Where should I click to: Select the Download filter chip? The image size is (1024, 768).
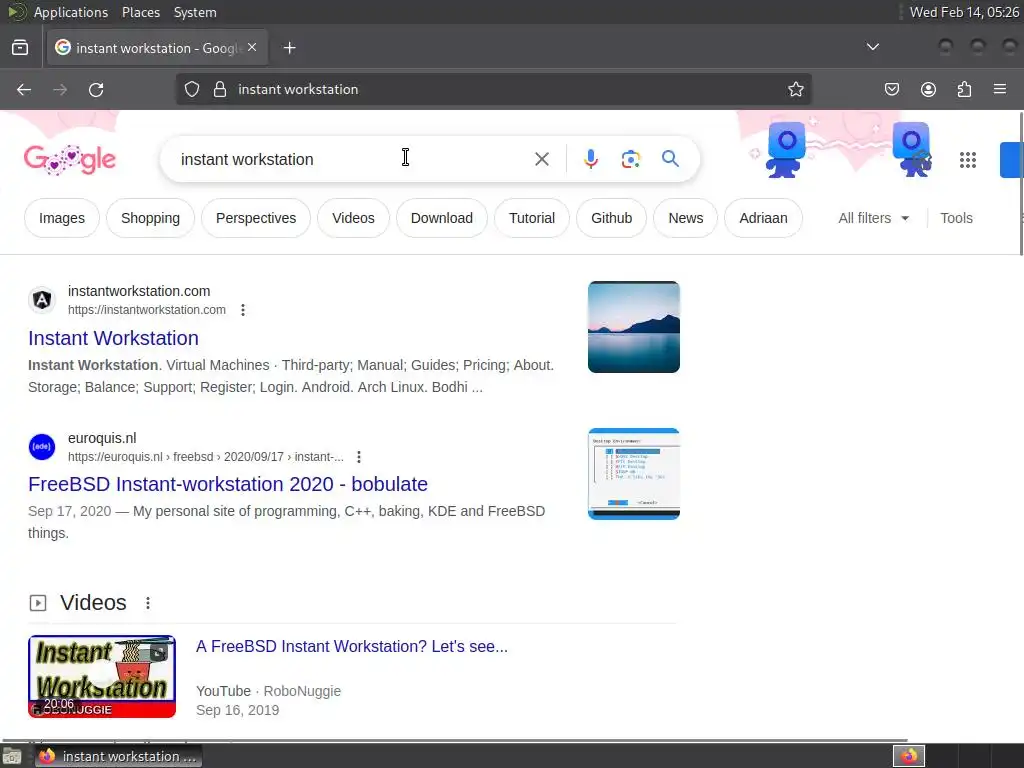441,218
